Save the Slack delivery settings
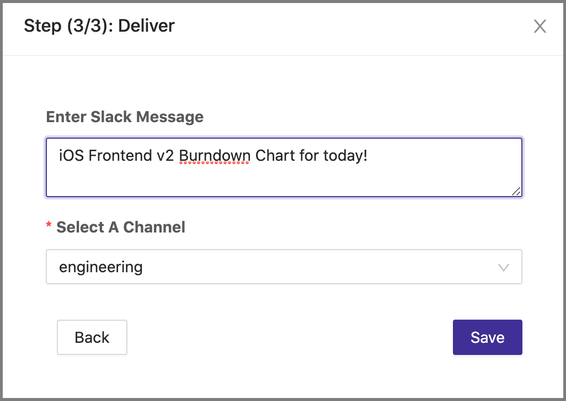The image size is (566, 401). pyautogui.click(x=487, y=337)
